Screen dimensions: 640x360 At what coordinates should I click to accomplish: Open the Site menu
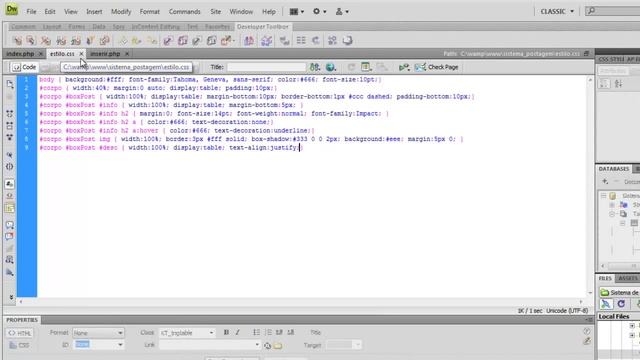tap(216, 11)
